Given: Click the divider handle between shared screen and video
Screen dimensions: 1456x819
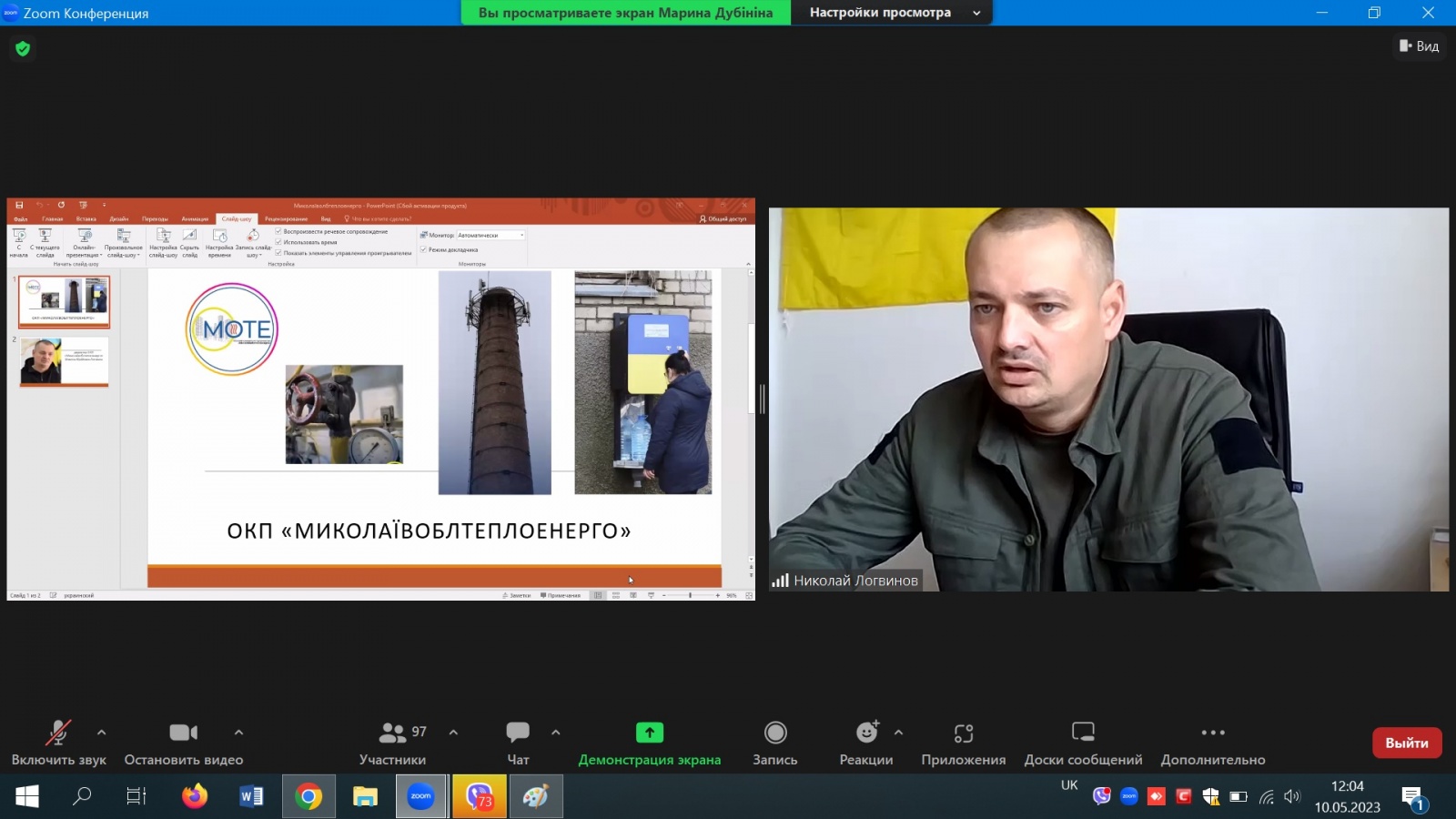Looking at the screenshot, I should click(x=762, y=399).
